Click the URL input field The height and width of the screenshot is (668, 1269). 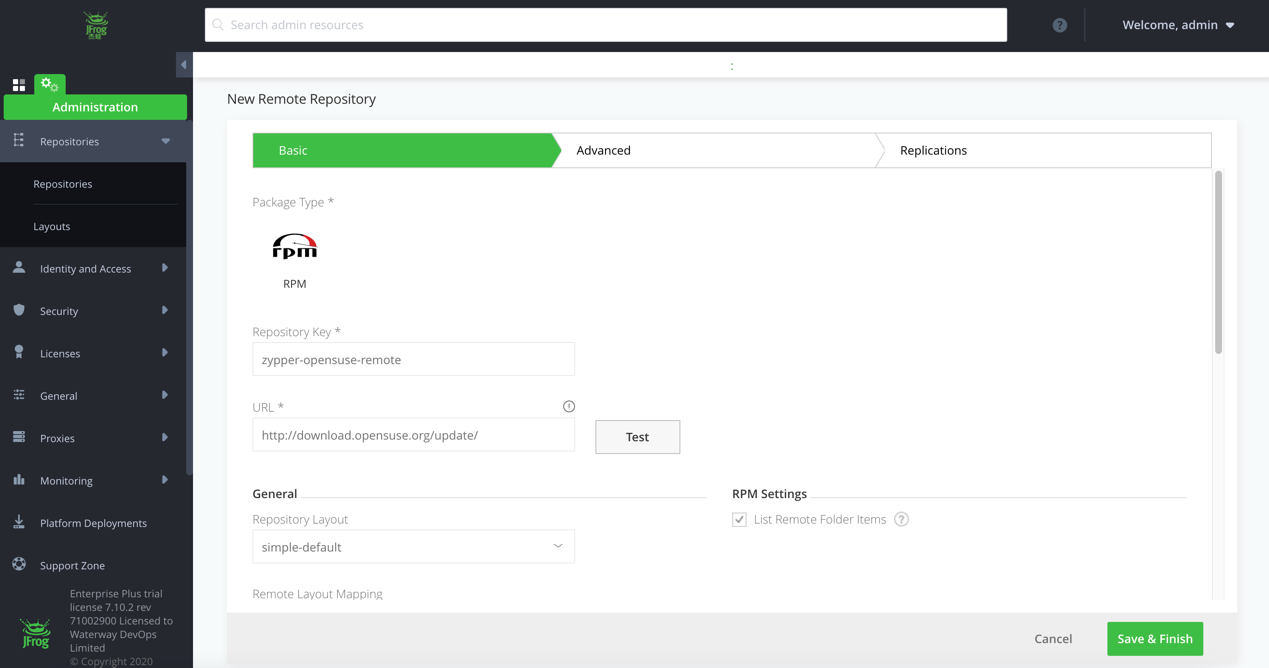(413, 435)
